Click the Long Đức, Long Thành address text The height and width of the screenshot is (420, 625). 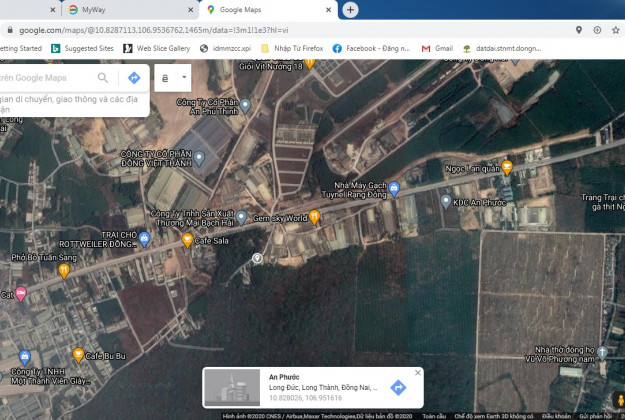(x=323, y=387)
